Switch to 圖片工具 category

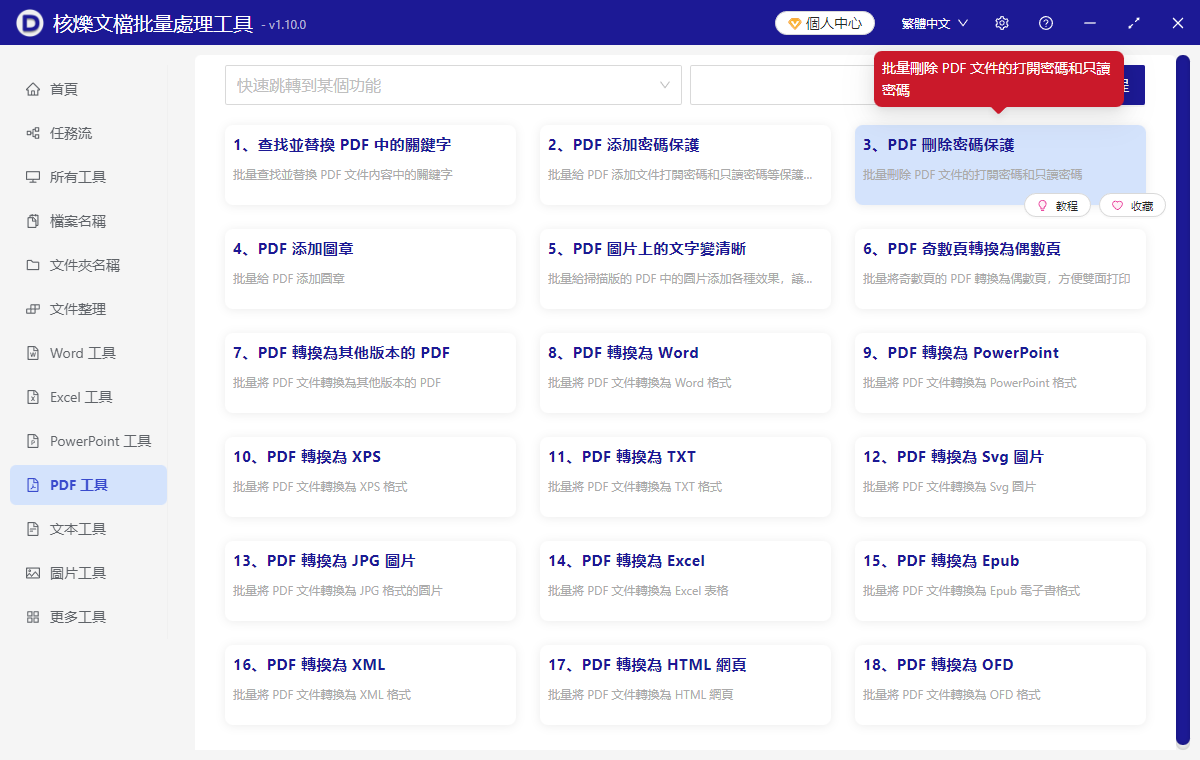click(88, 573)
